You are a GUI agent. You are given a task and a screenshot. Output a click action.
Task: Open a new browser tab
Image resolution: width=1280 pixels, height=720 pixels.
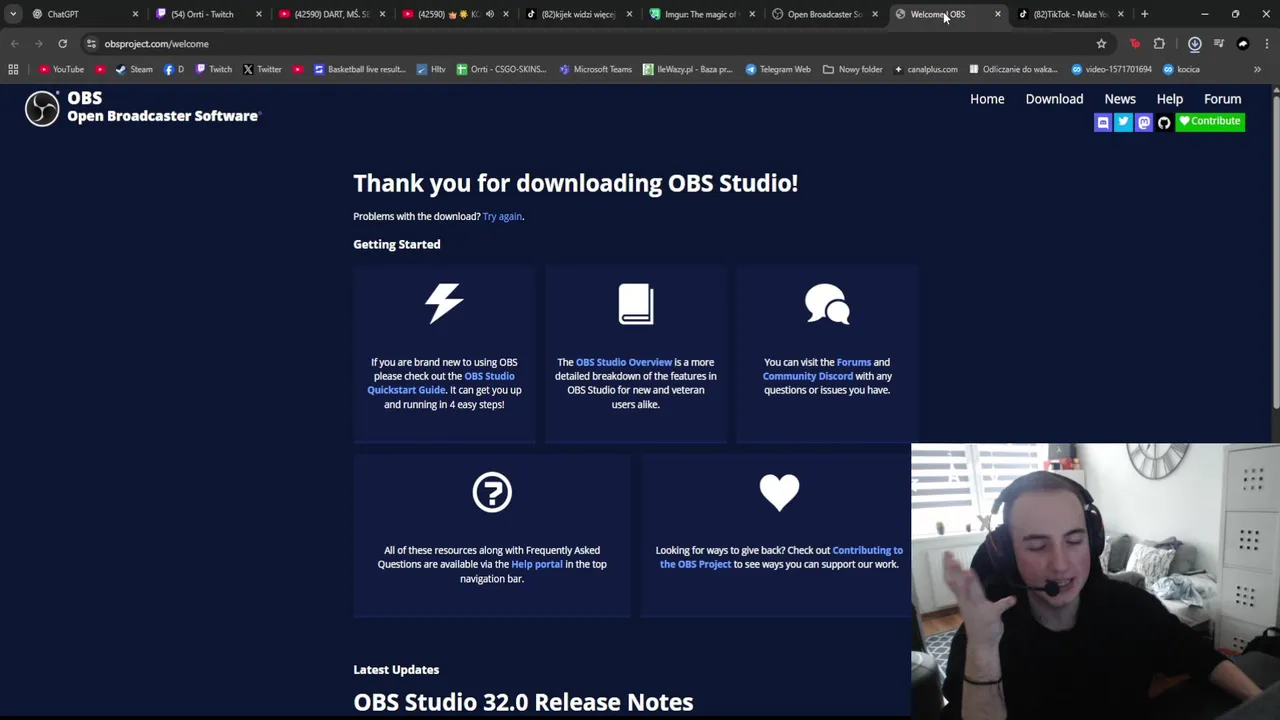(x=1144, y=14)
